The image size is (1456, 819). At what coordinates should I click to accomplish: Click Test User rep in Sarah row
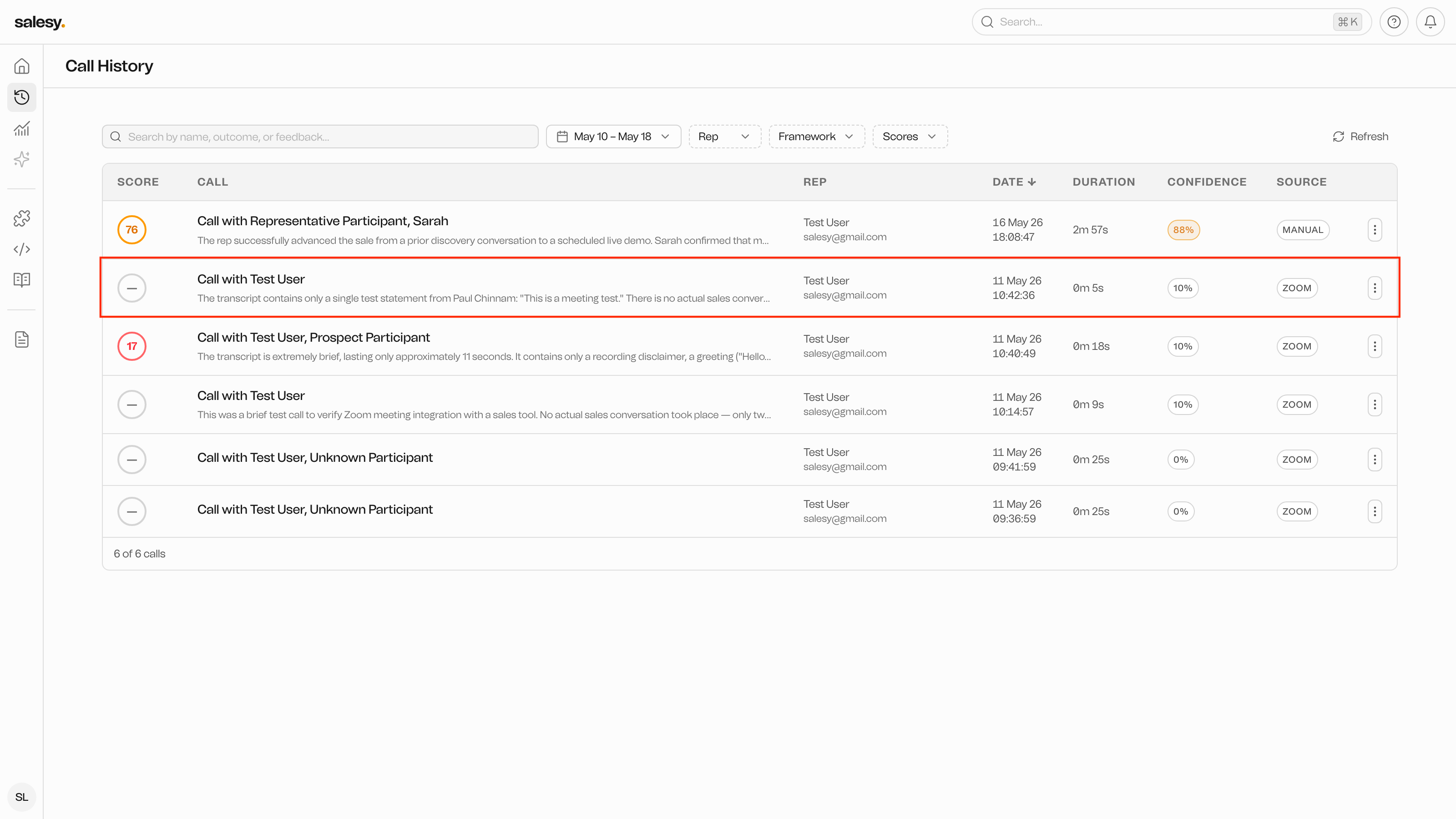click(826, 222)
